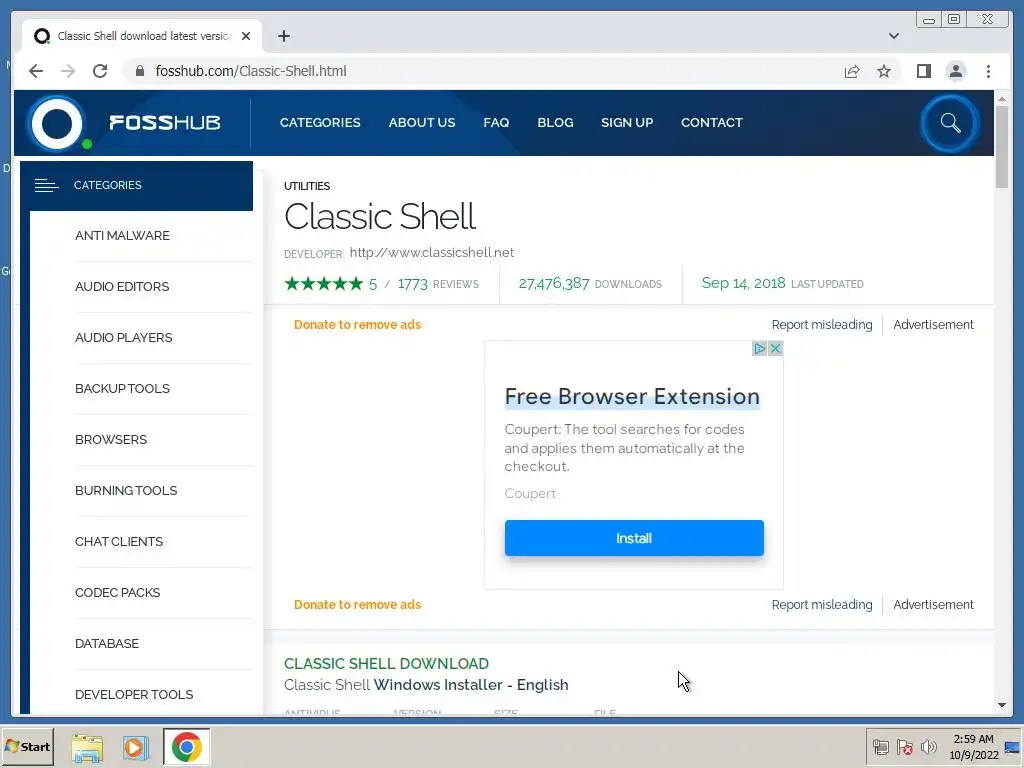Open the site search magnifier icon
This screenshot has height=768, width=1024.
950,123
